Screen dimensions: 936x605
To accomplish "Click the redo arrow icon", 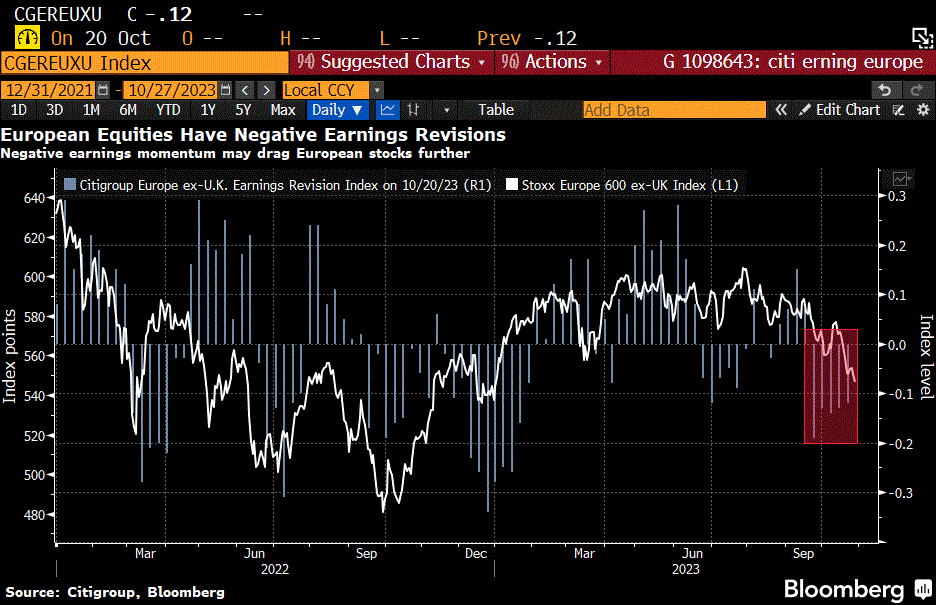I will pos(916,90).
